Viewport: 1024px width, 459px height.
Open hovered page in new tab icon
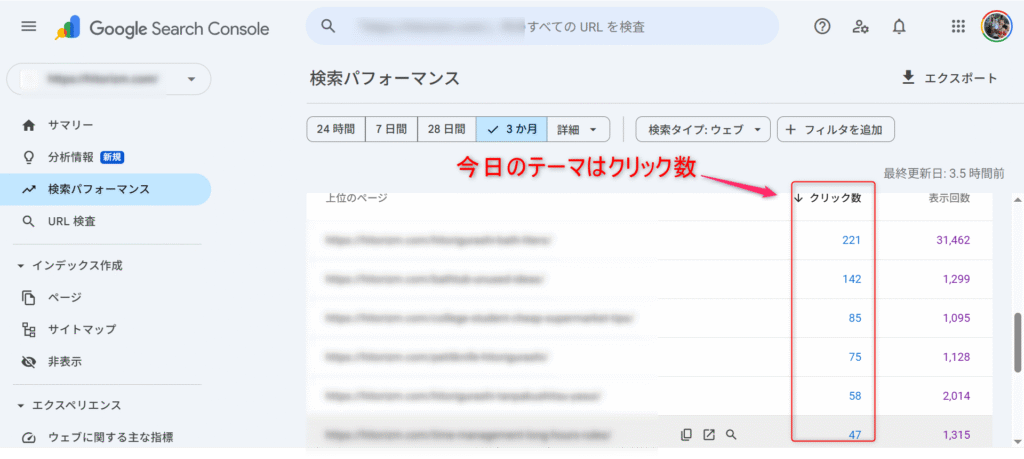tap(709, 434)
